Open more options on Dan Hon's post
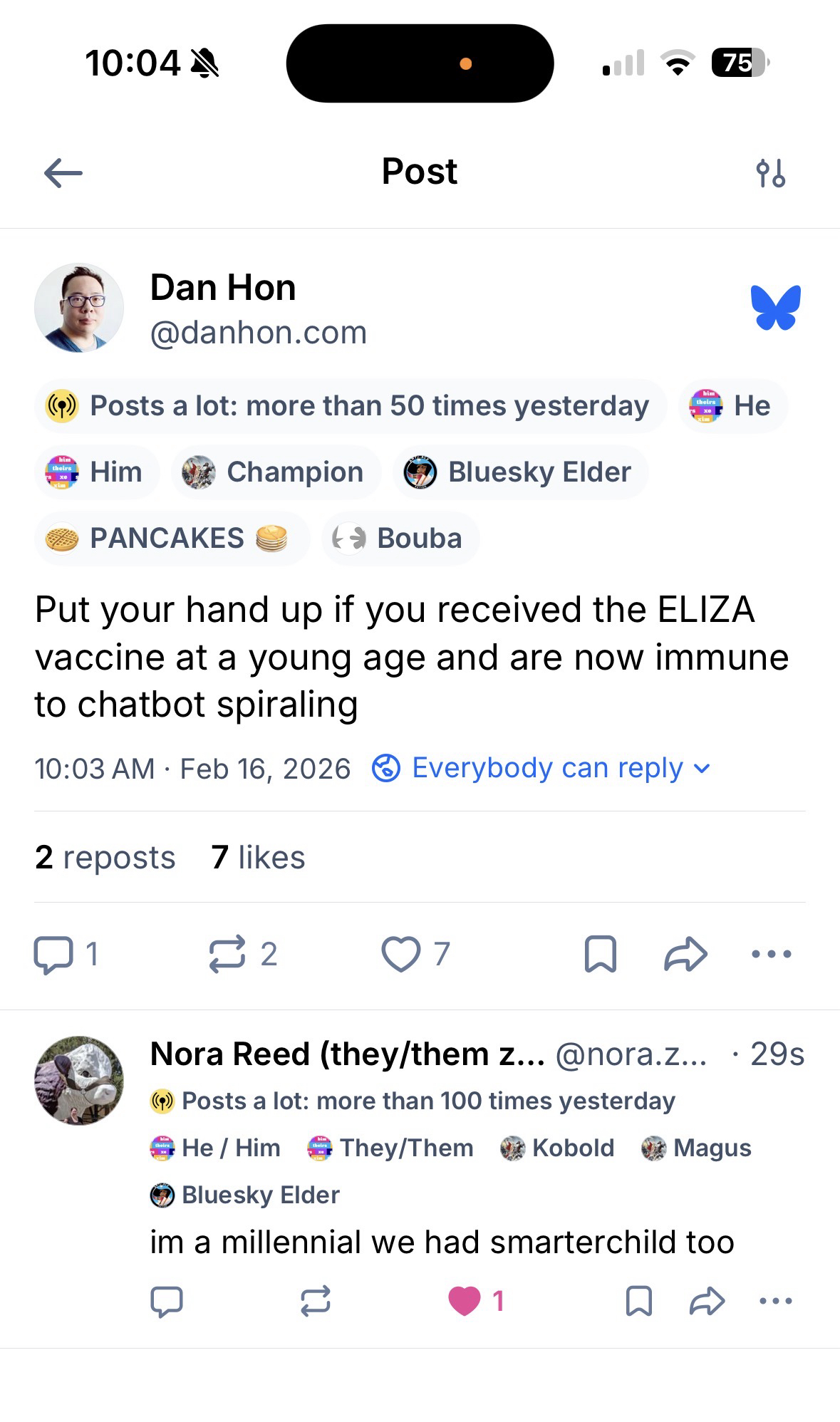Image resolution: width=840 pixels, height=1422 pixels. [772, 954]
